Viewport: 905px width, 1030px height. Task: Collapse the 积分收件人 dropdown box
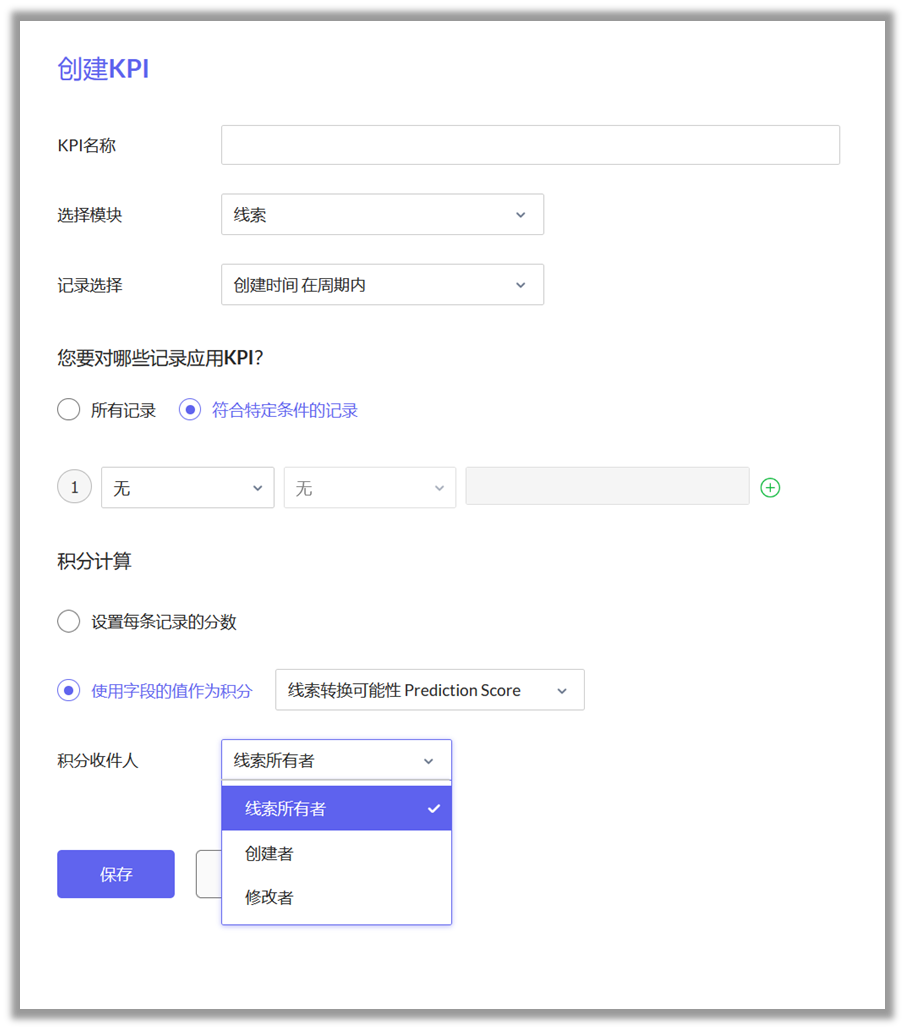click(x=336, y=761)
